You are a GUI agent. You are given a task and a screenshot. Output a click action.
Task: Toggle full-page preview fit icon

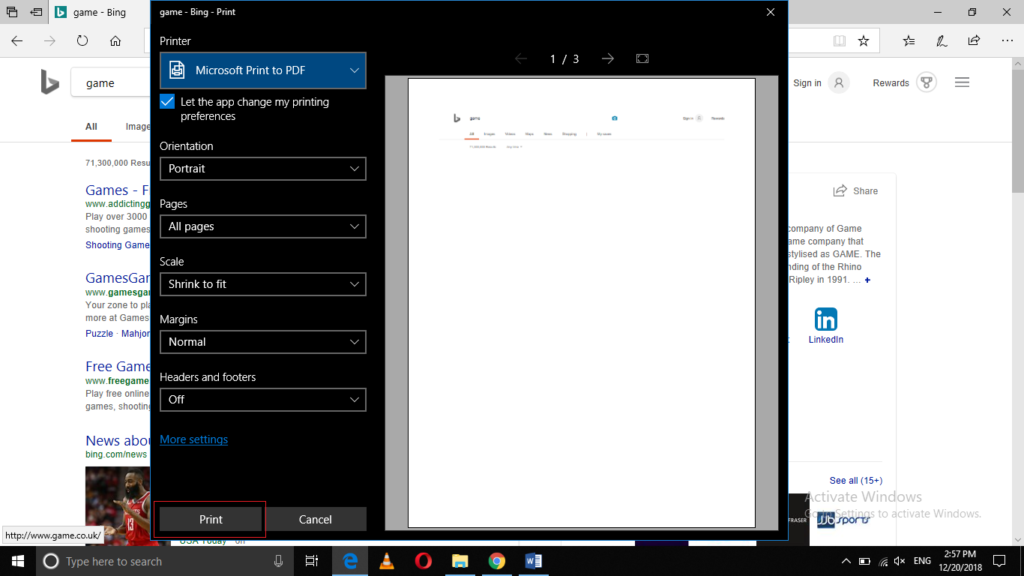[642, 59]
